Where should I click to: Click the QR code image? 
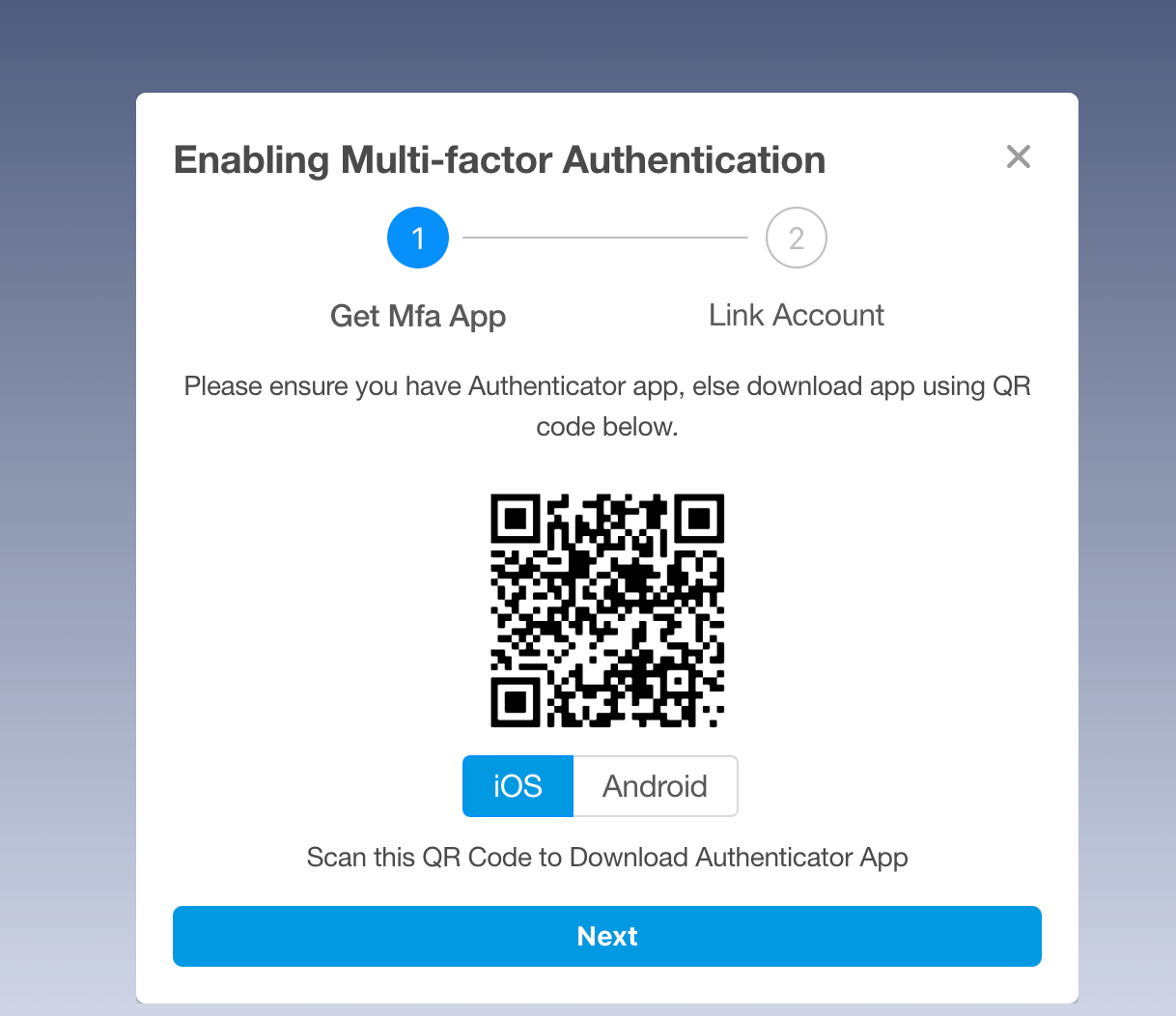tap(607, 610)
